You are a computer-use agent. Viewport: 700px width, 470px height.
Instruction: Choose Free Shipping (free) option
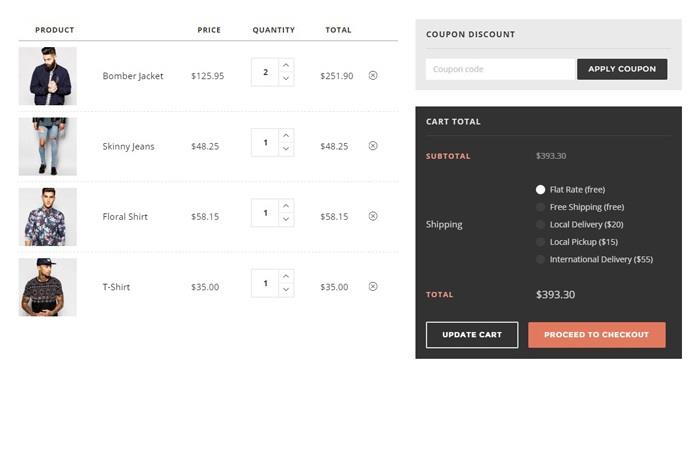click(x=541, y=207)
